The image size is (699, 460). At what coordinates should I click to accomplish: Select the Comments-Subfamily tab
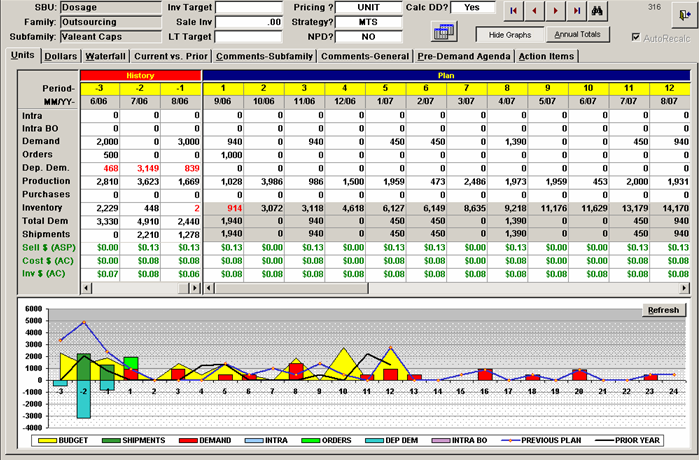point(264,56)
